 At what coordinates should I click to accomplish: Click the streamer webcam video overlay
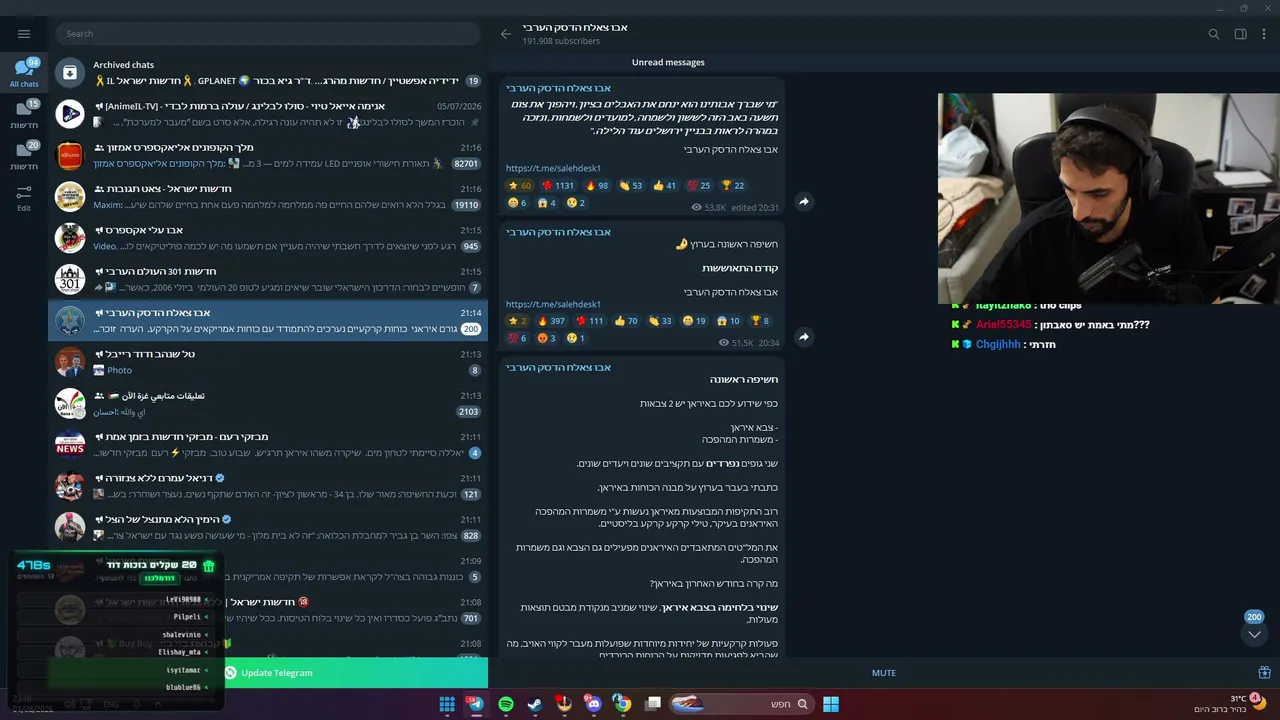click(1109, 198)
